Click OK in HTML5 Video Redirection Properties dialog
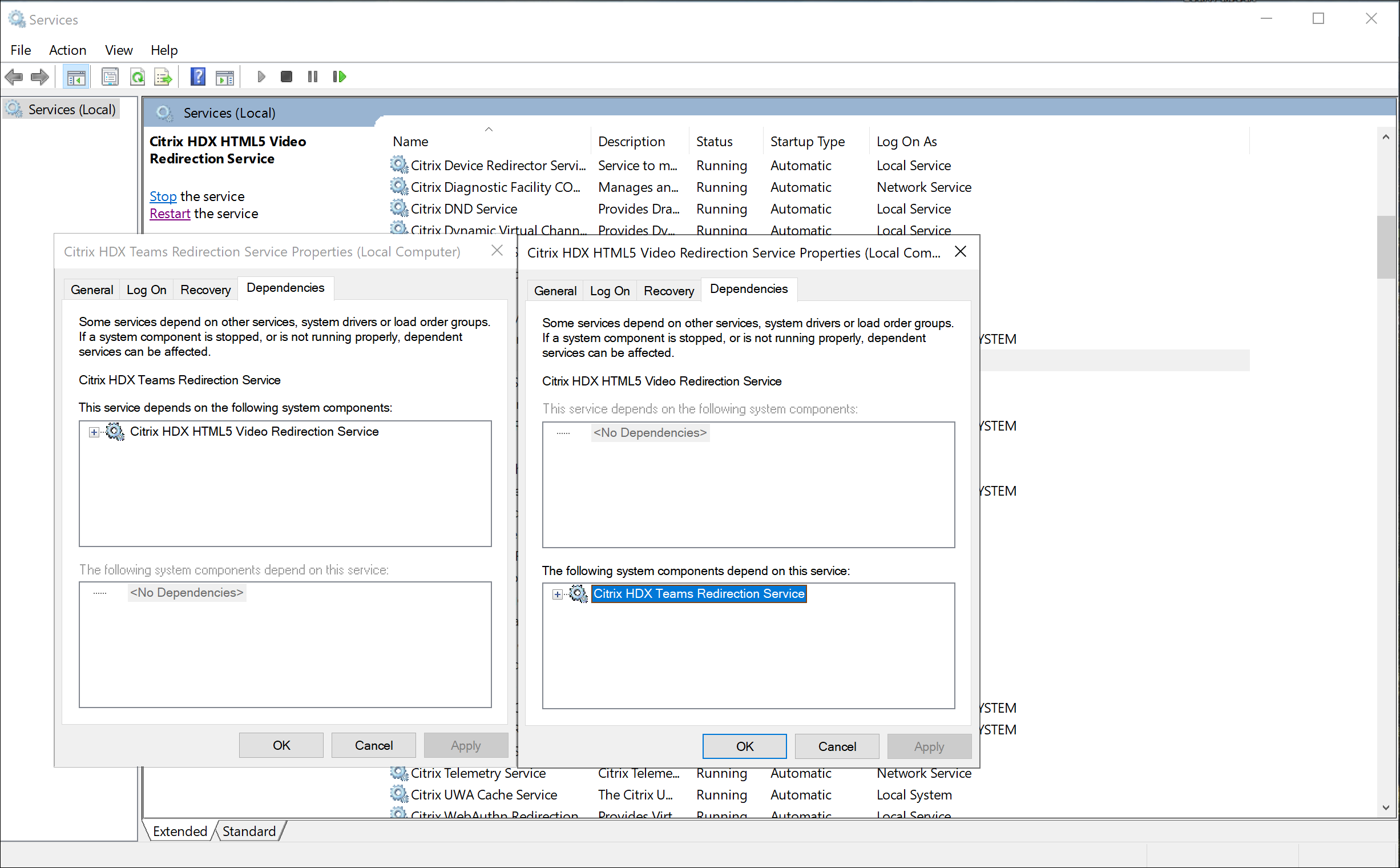The width and height of the screenshot is (1400, 868). coord(745,746)
